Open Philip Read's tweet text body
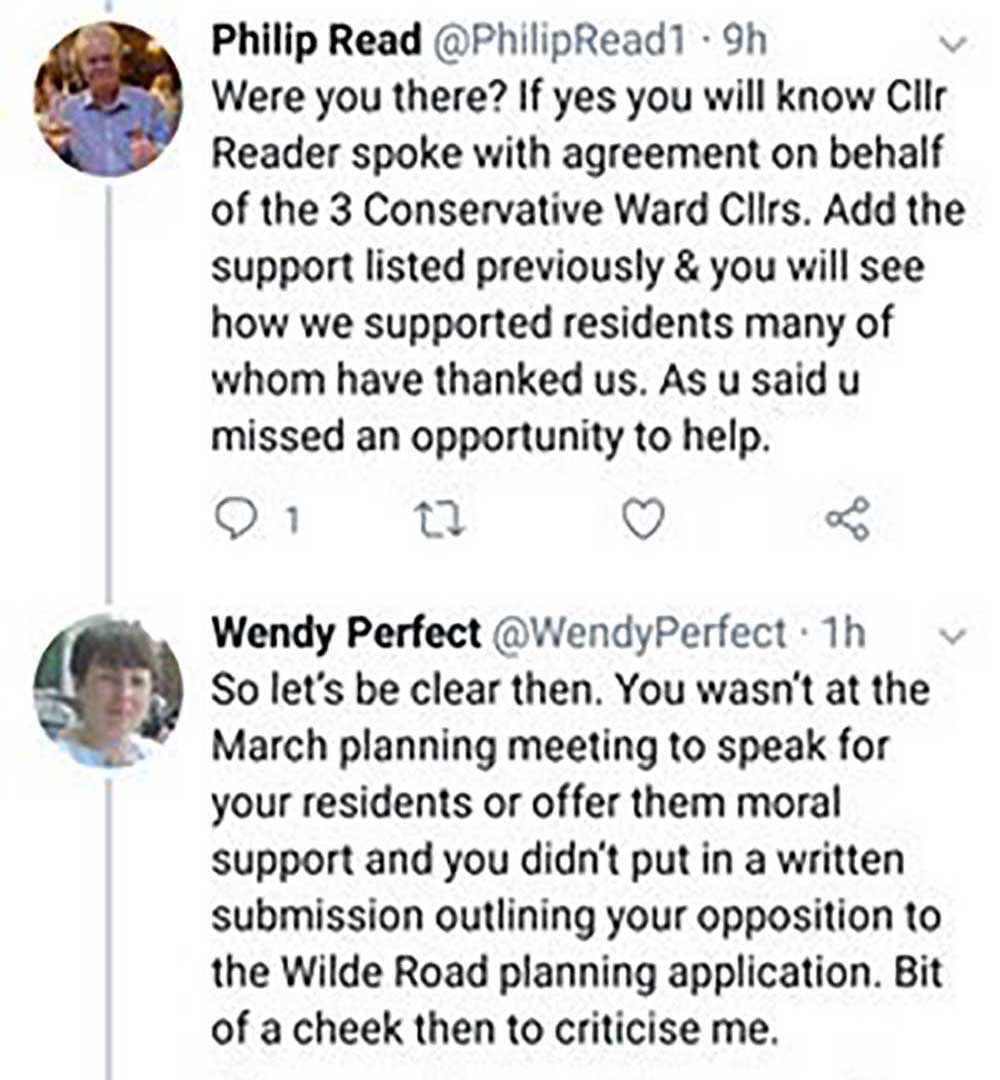Viewport: 1000px width, 1080px height. pyautogui.click(x=580, y=268)
